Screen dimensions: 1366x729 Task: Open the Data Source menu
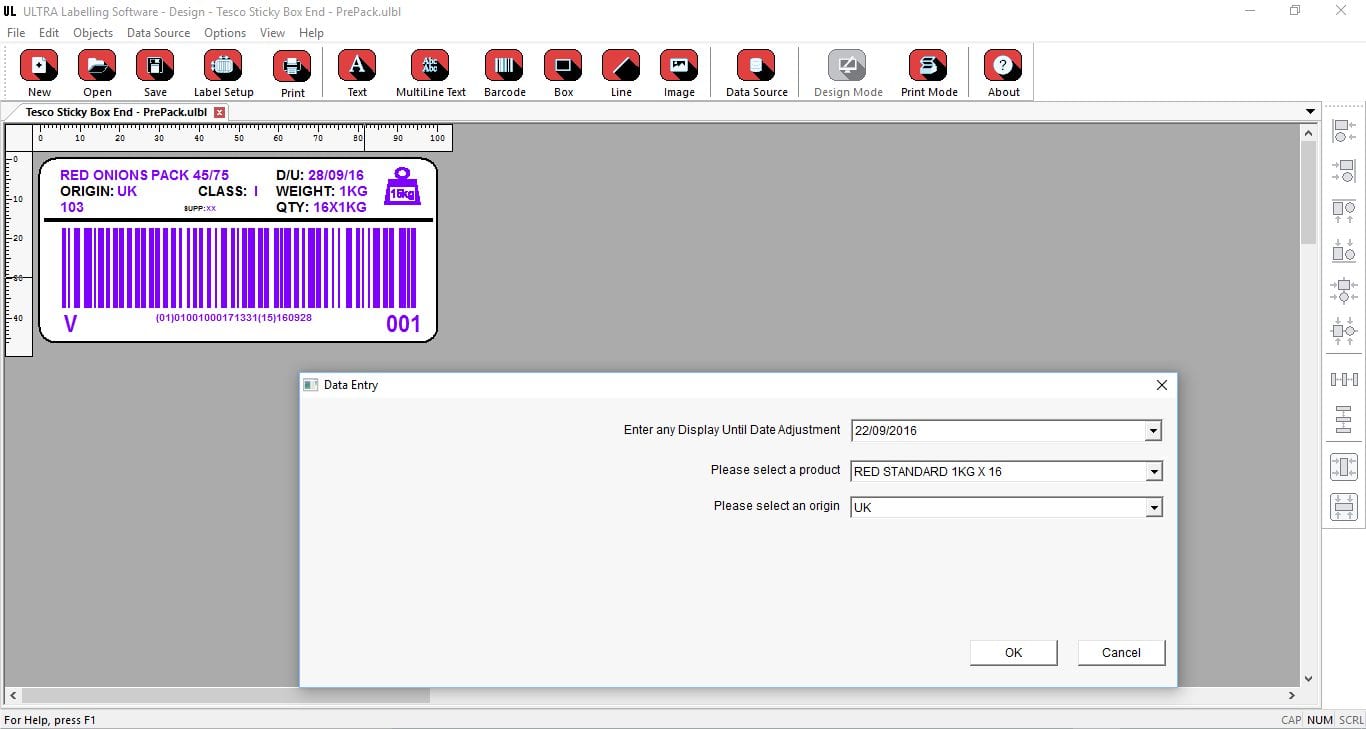coord(158,33)
